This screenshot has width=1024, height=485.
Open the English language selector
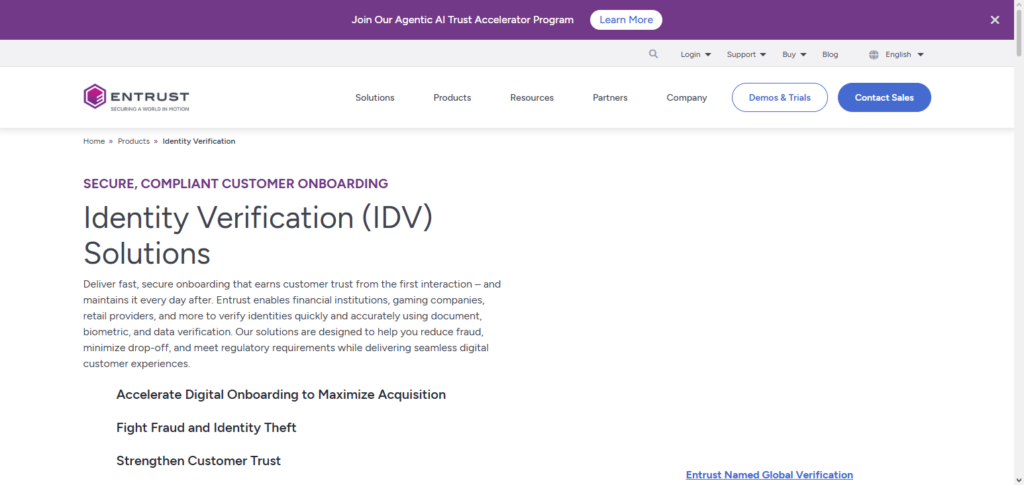pyautogui.click(x=904, y=55)
